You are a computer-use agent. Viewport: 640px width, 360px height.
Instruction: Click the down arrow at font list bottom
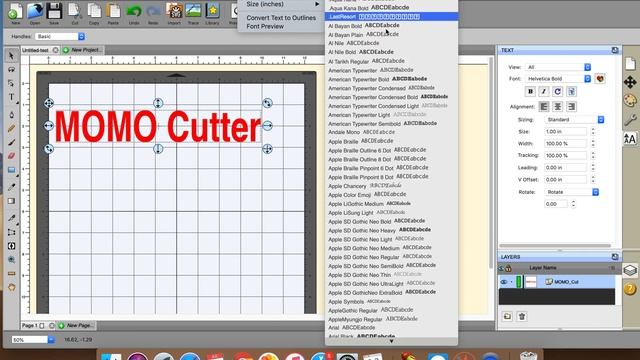(391, 341)
